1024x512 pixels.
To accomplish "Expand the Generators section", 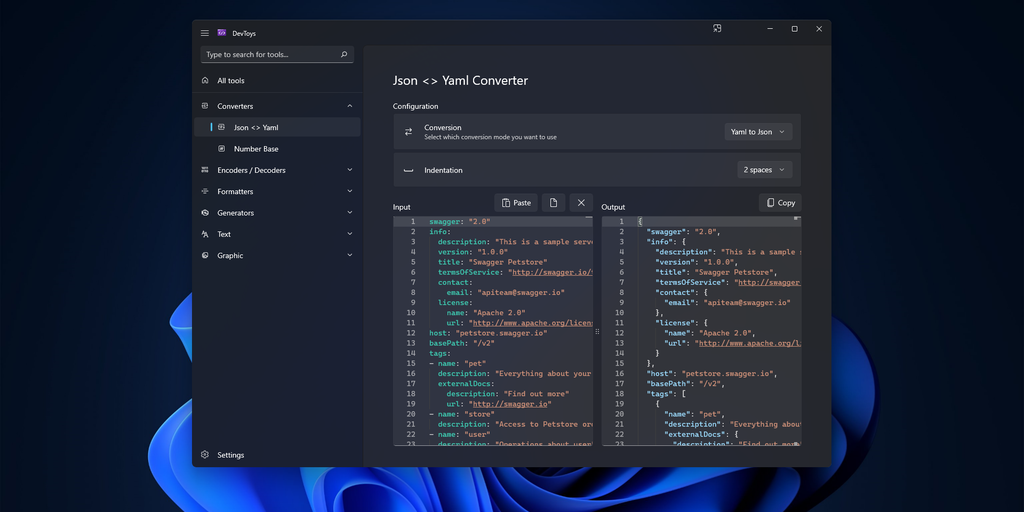I will tap(349, 213).
